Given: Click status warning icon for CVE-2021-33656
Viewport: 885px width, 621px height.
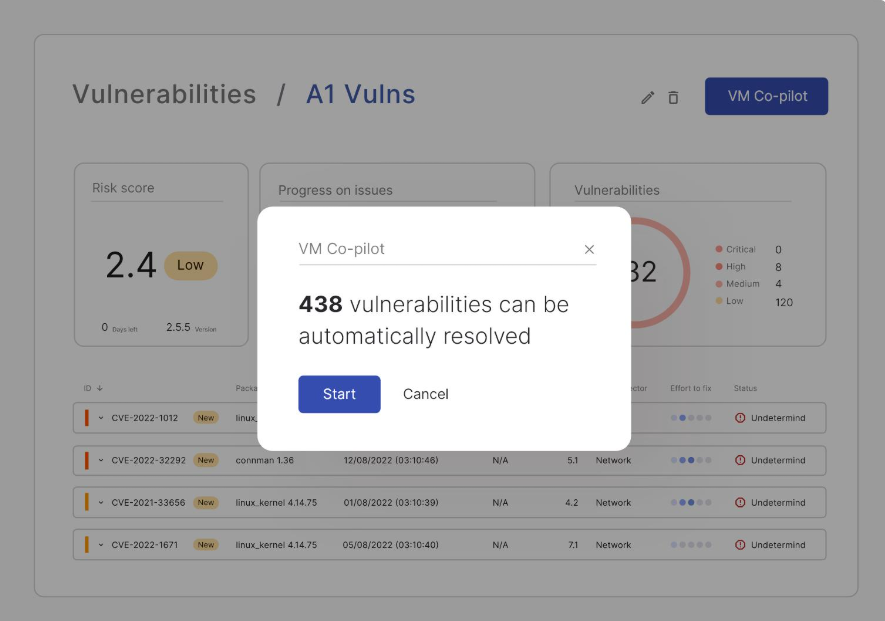Looking at the screenshot, I should (x=740, y=503).
